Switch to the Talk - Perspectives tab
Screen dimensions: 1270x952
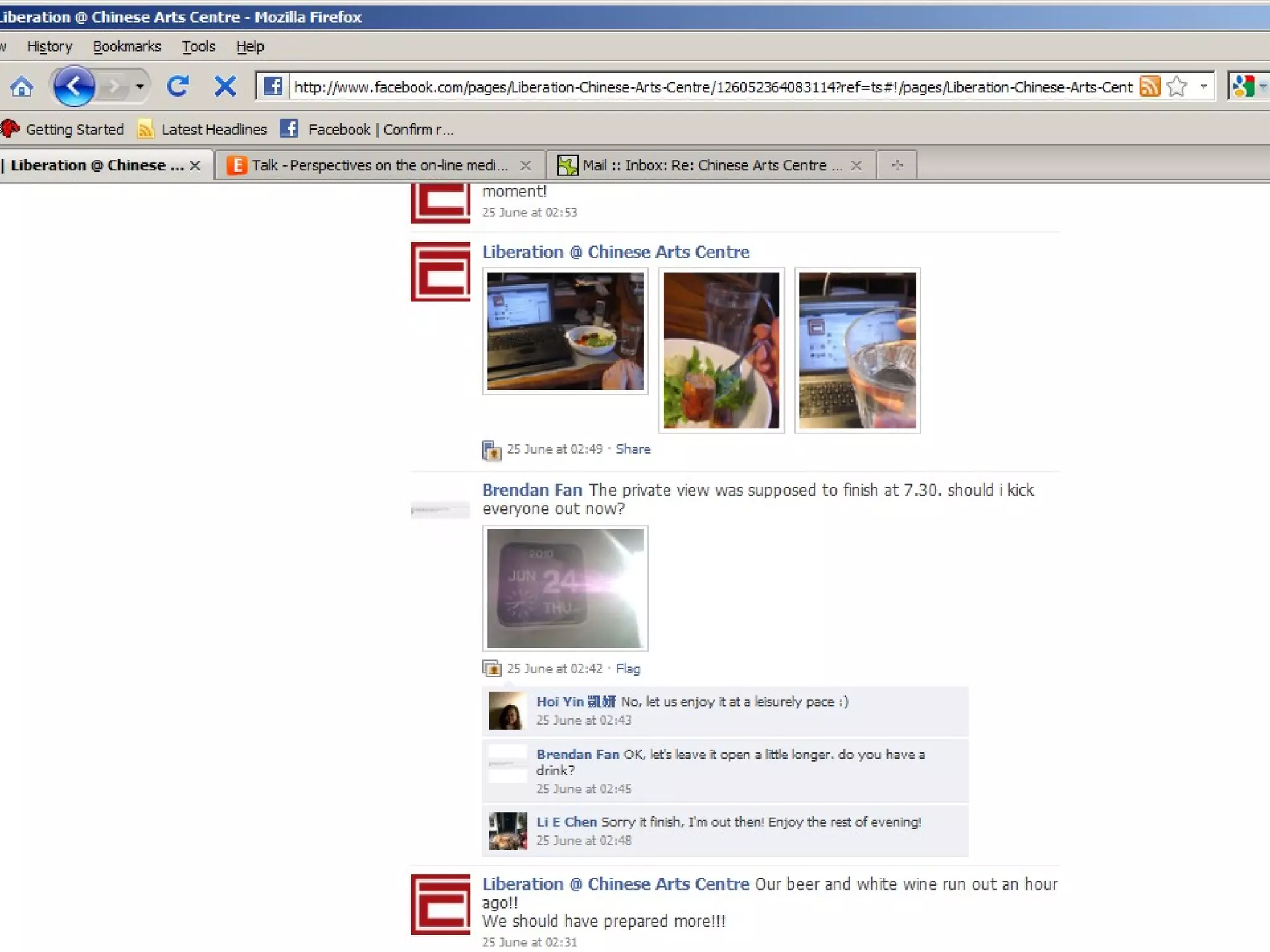click(x=378, y=165)
